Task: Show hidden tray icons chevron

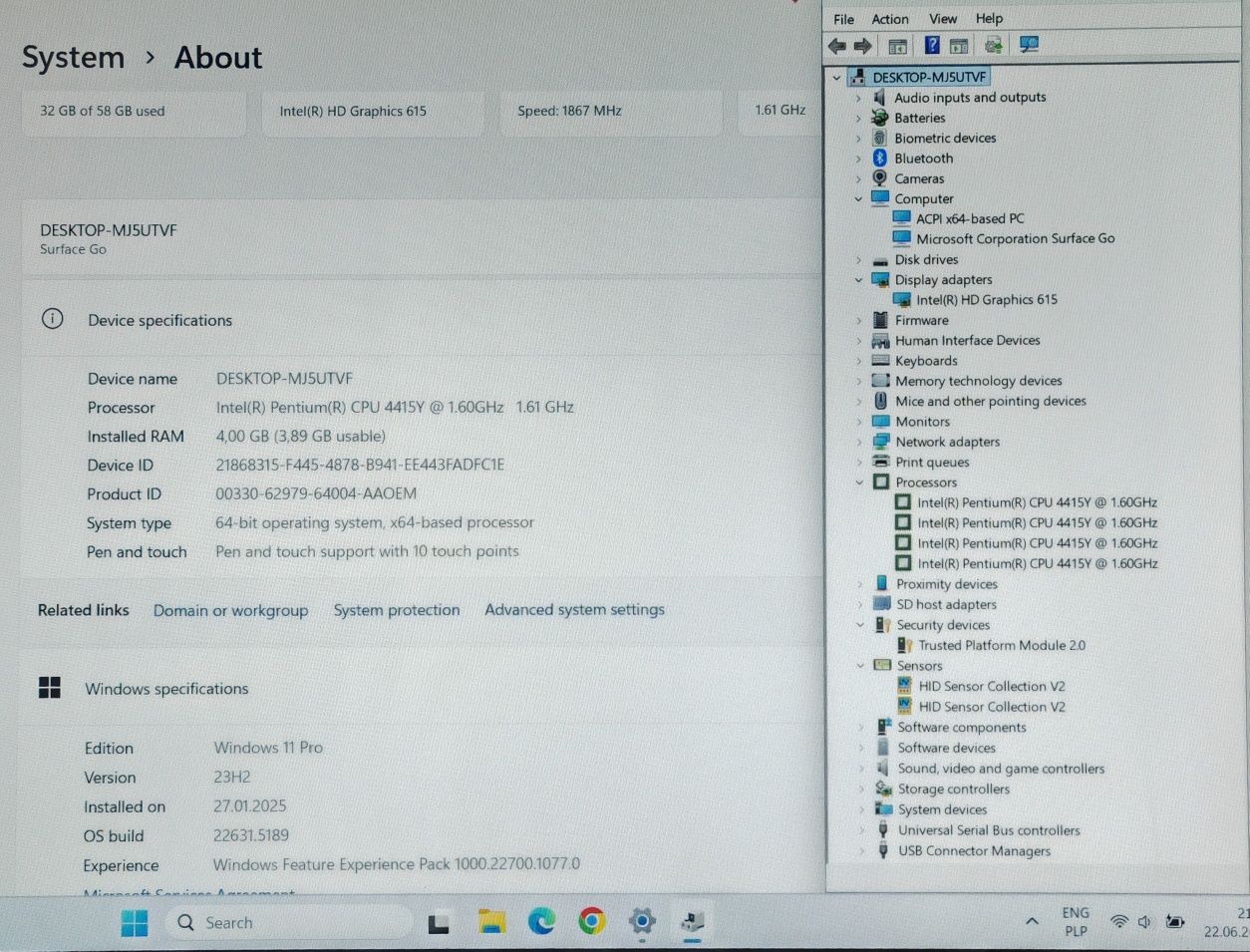Action: [1032, 922]
